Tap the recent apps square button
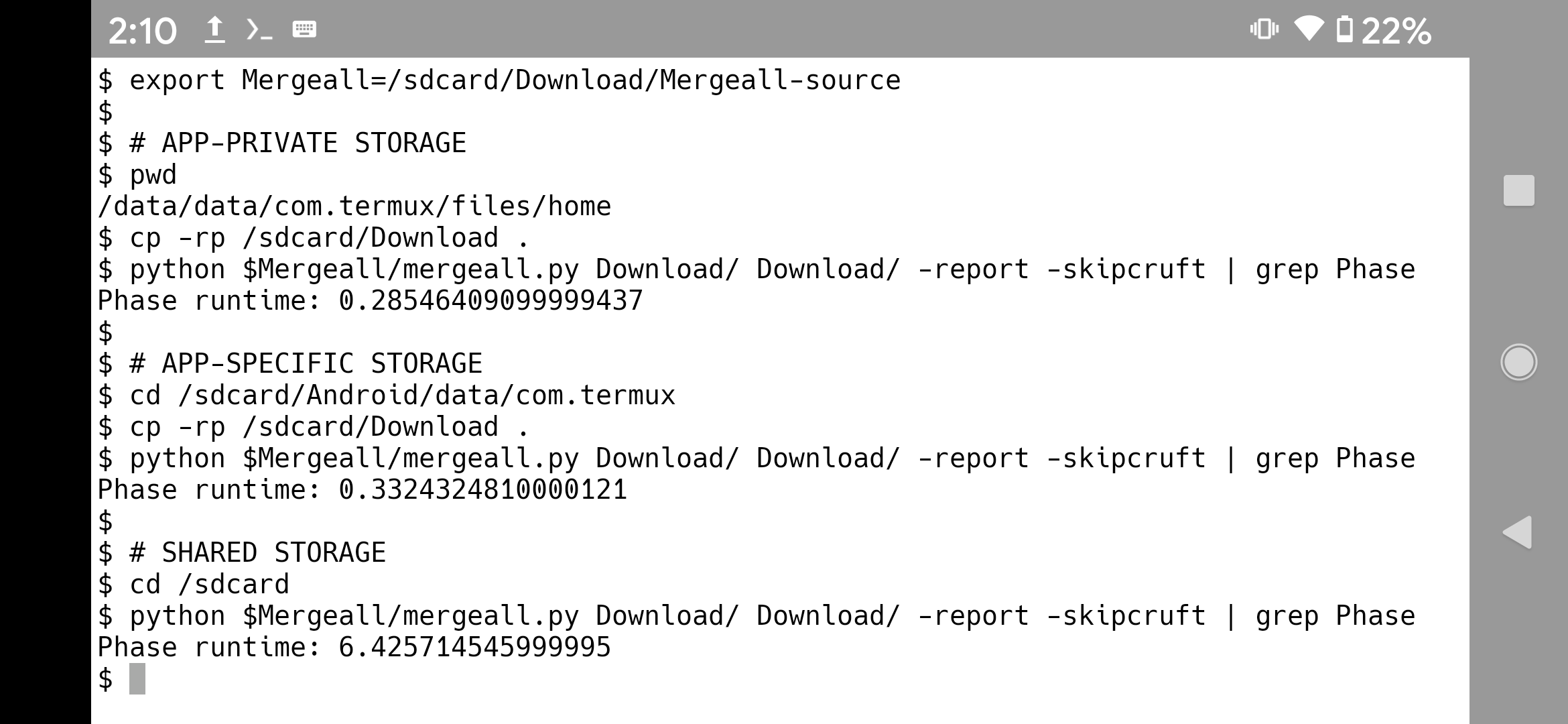Screen dimensions: 1568x724 [1519, 190]
